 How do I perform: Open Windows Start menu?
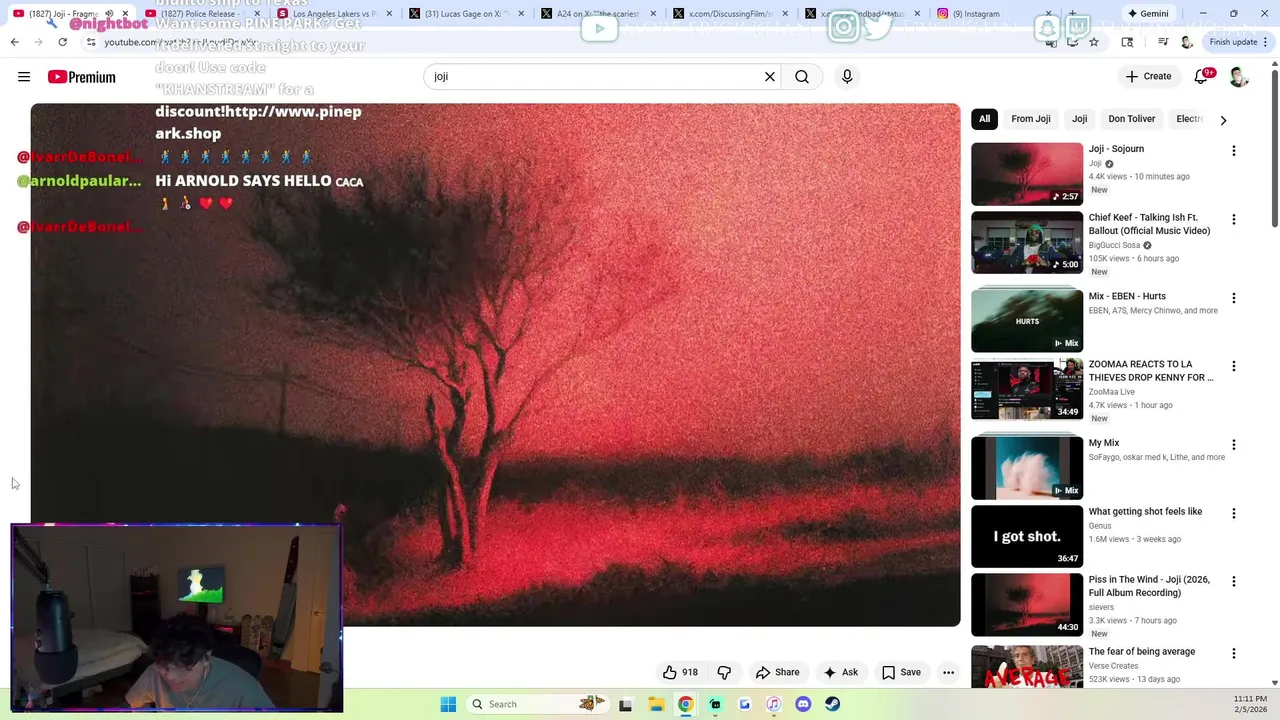pyautogui.click(x=448, y=704)
